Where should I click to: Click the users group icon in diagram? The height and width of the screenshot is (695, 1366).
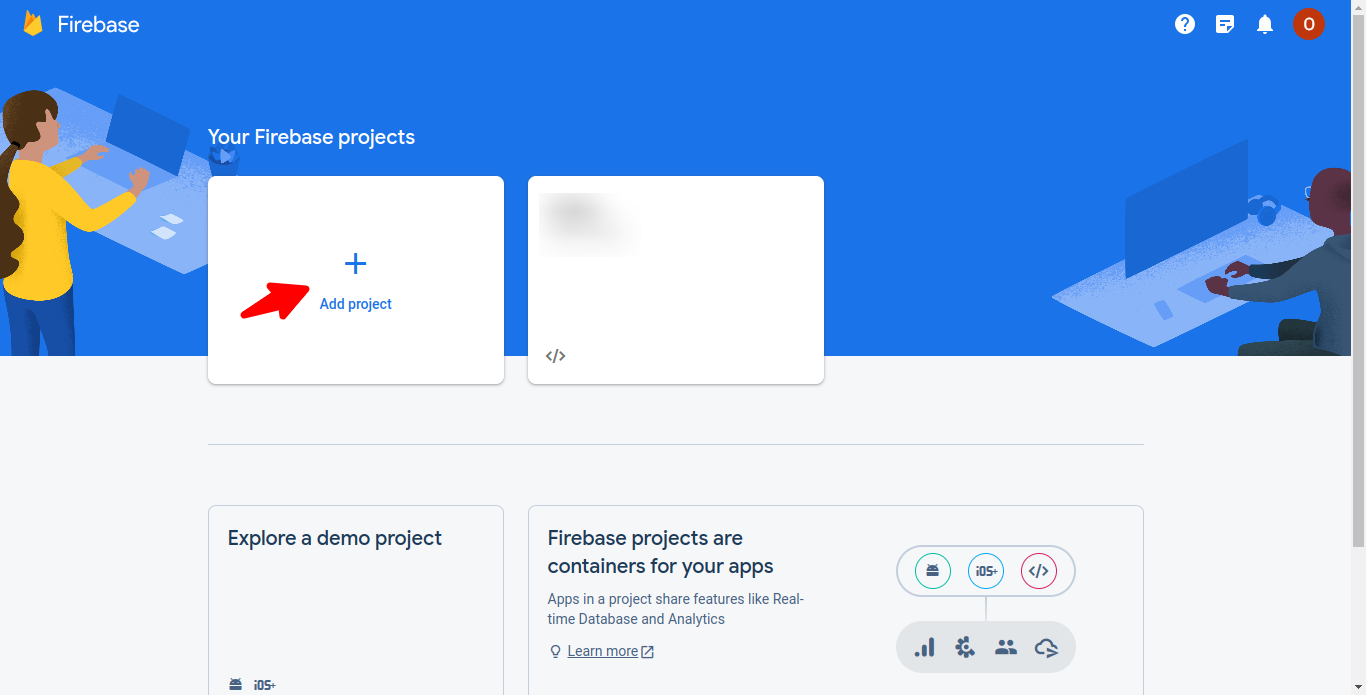(x=1006, y=648)
